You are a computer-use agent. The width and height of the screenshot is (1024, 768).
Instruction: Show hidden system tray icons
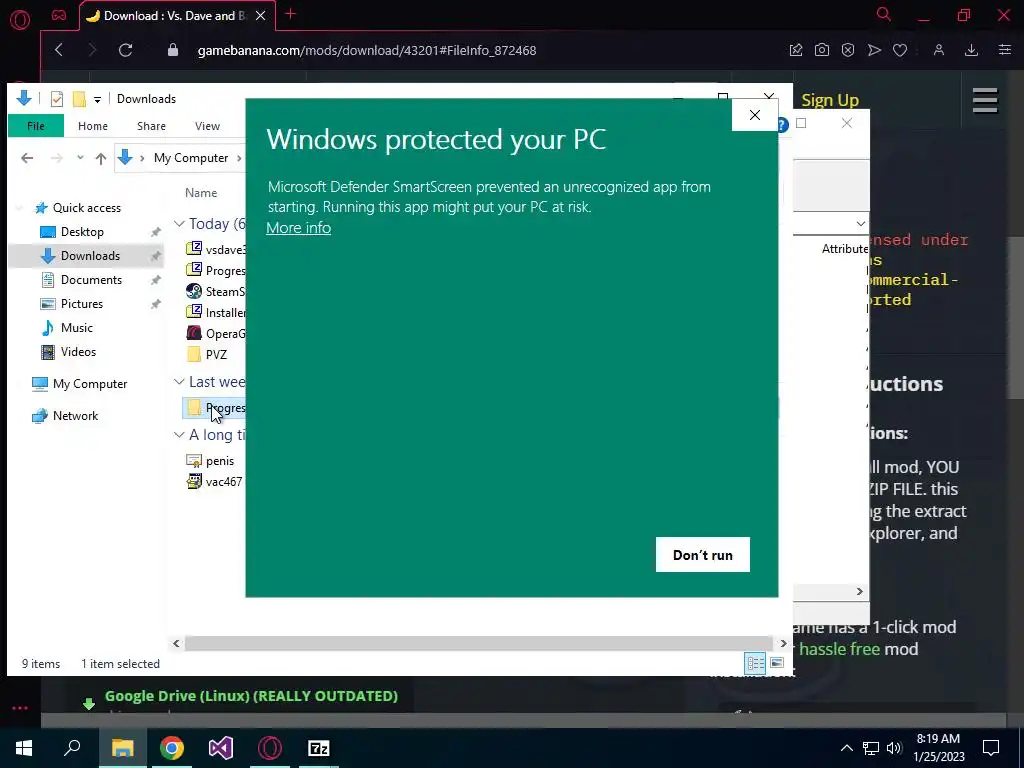pos(846,748)
